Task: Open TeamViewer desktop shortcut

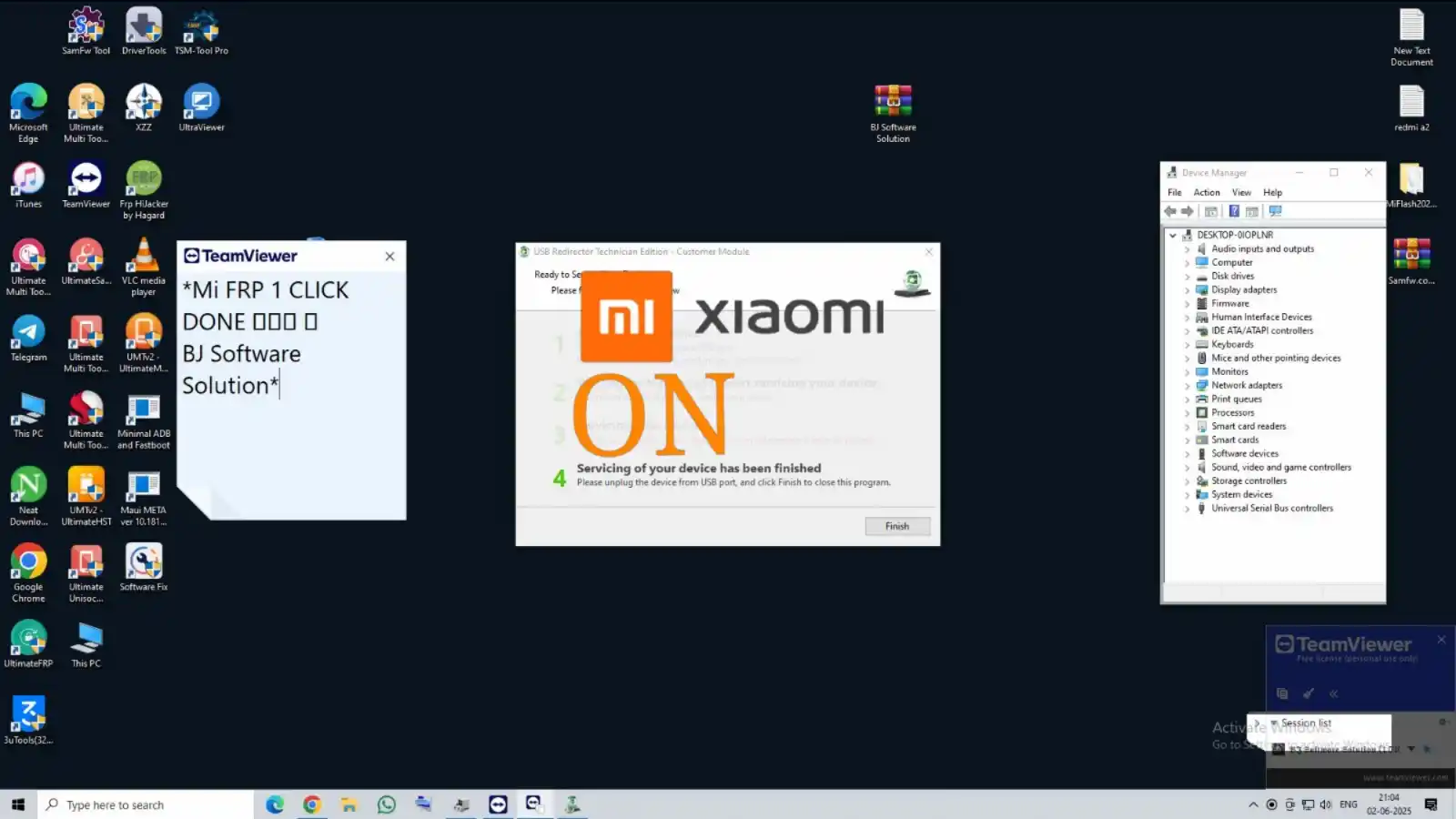Action: [x=86, y=185]
